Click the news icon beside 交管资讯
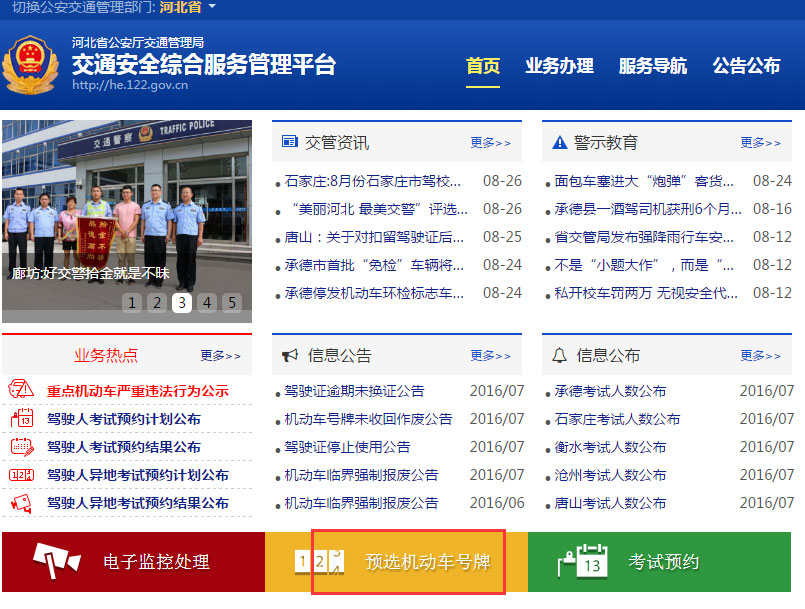 tap(290, 142)
